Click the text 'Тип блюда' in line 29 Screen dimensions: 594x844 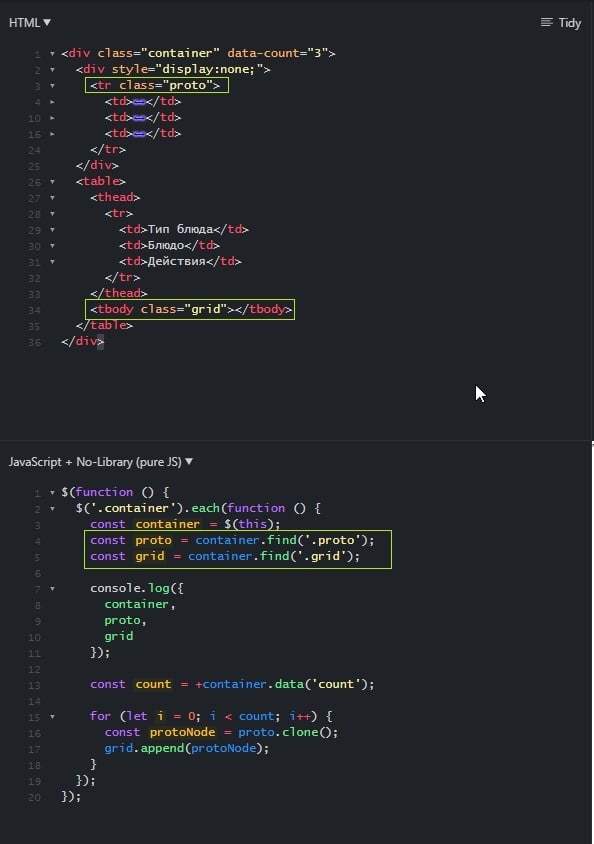(180, 229)
